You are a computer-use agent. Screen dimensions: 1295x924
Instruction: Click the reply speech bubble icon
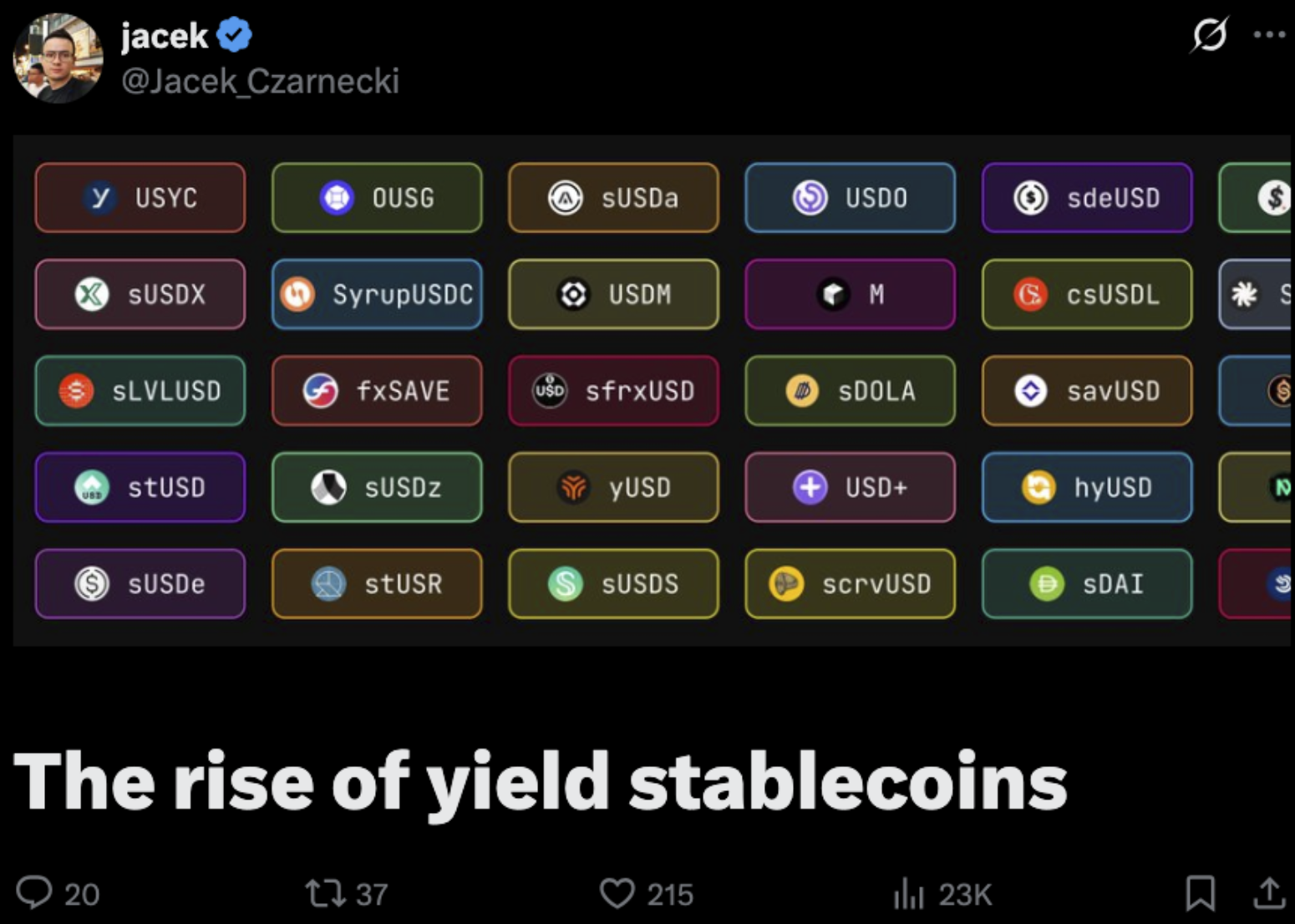pyautogui.click(x=35, y=893)
